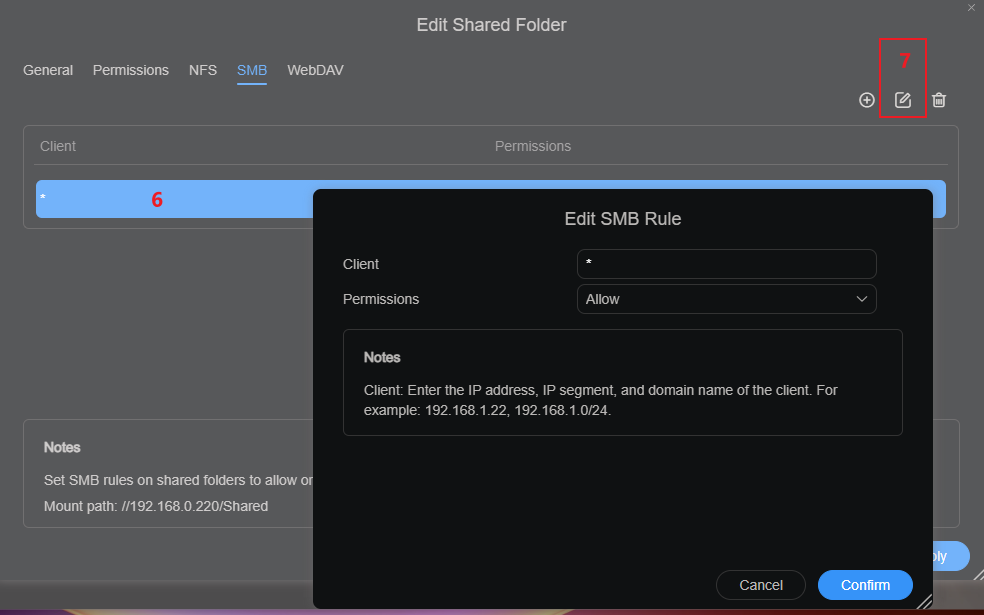Select the SMB tab

(x=252, y=70)
